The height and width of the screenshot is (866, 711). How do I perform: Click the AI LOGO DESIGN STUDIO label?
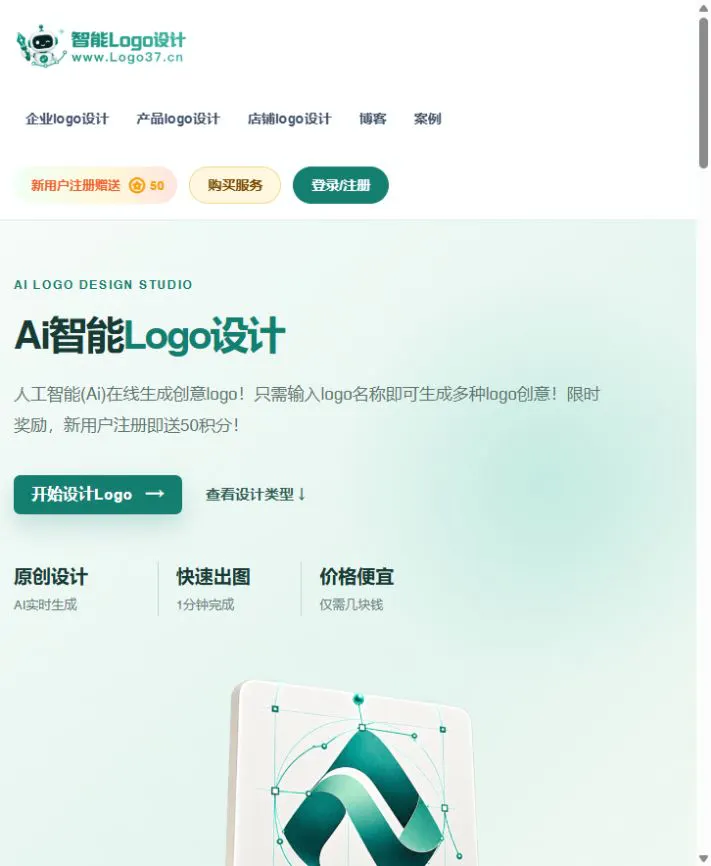[103, 284]
